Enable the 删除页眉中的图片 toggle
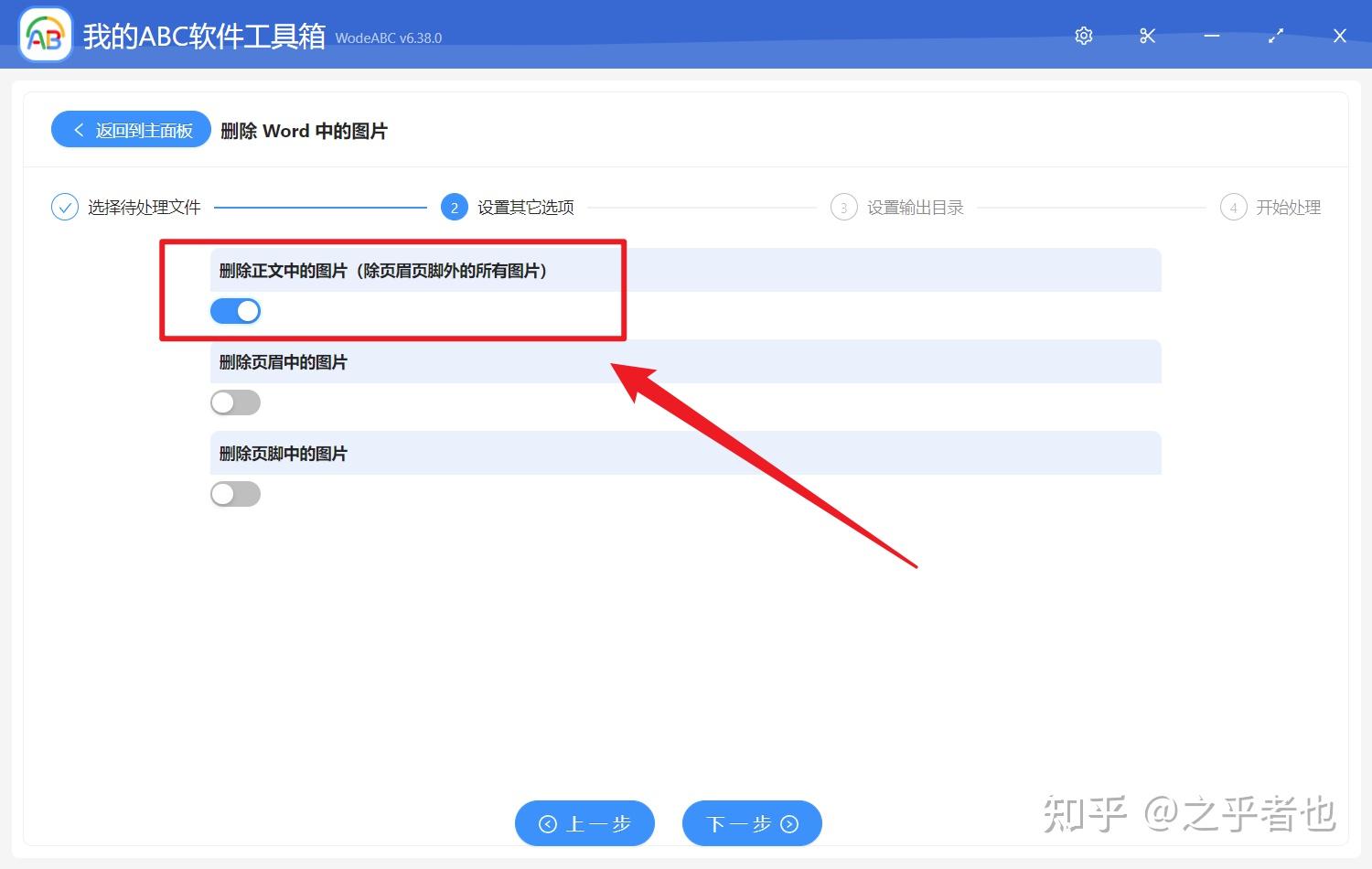Screen dimensions: 1372x869 tap(235, 402)
